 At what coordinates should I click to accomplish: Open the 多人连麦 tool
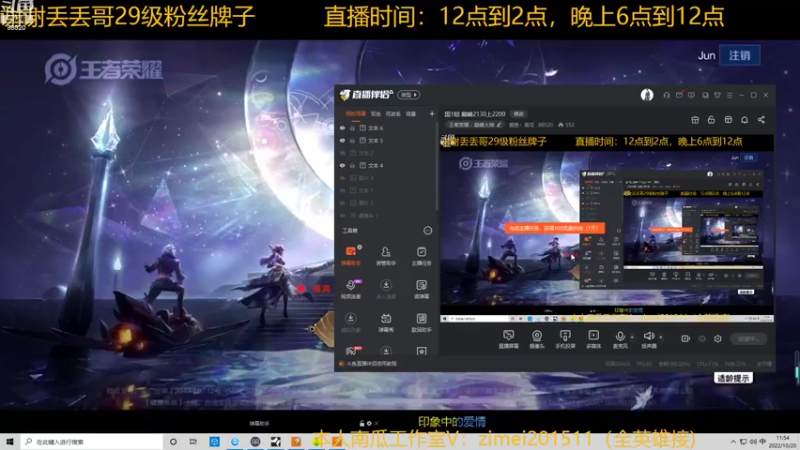(x=386, y=289)
